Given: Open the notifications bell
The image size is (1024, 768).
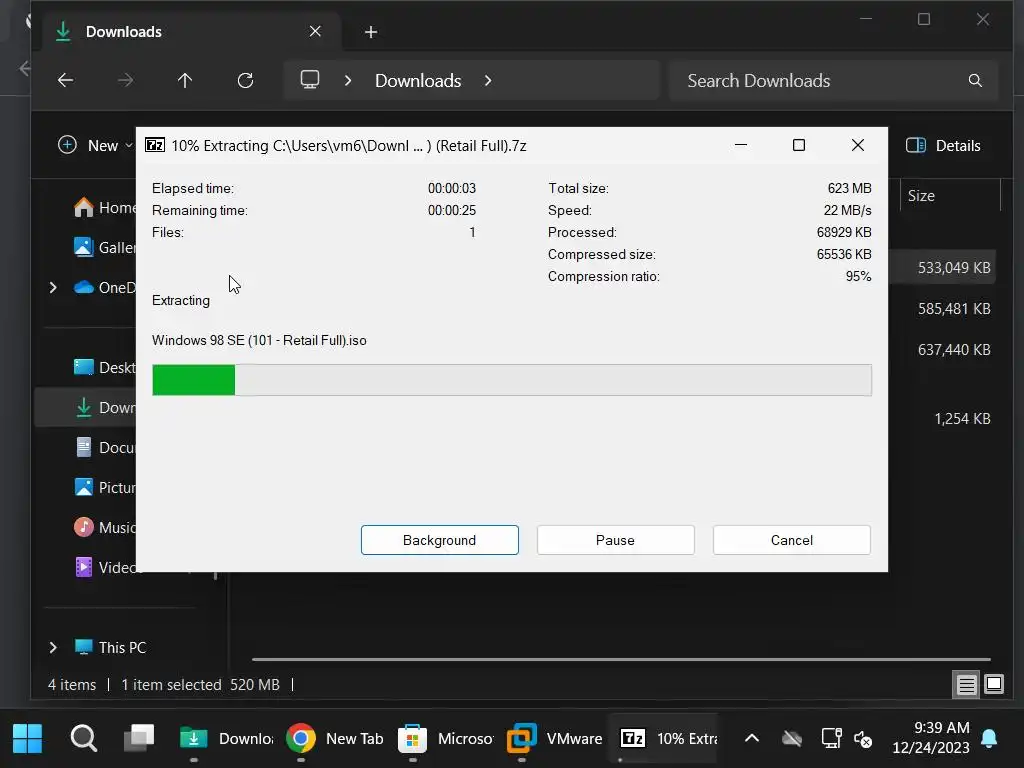Looking at the screenshot, I should pyautogui.click(x=989, y=738).
